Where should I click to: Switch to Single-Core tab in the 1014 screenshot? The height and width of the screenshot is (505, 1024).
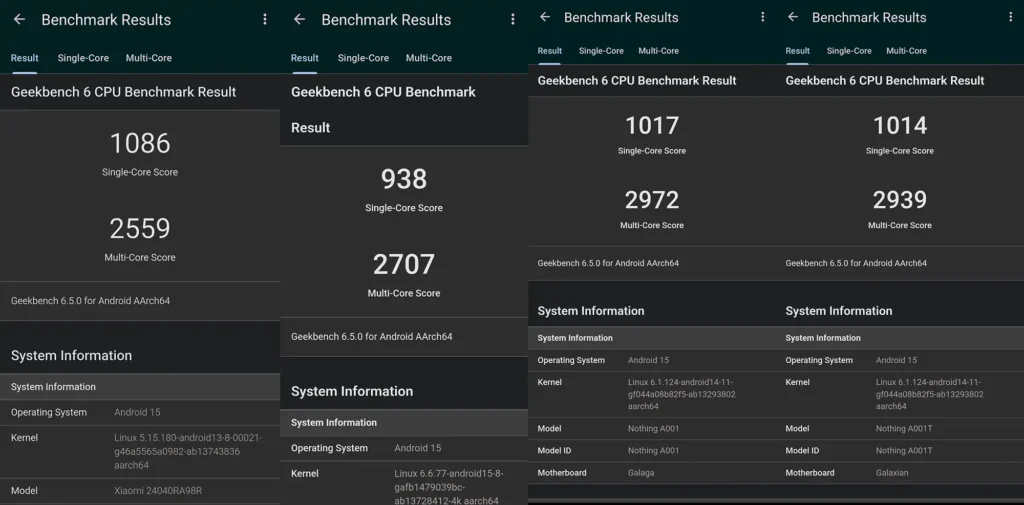tap(849, 51)
